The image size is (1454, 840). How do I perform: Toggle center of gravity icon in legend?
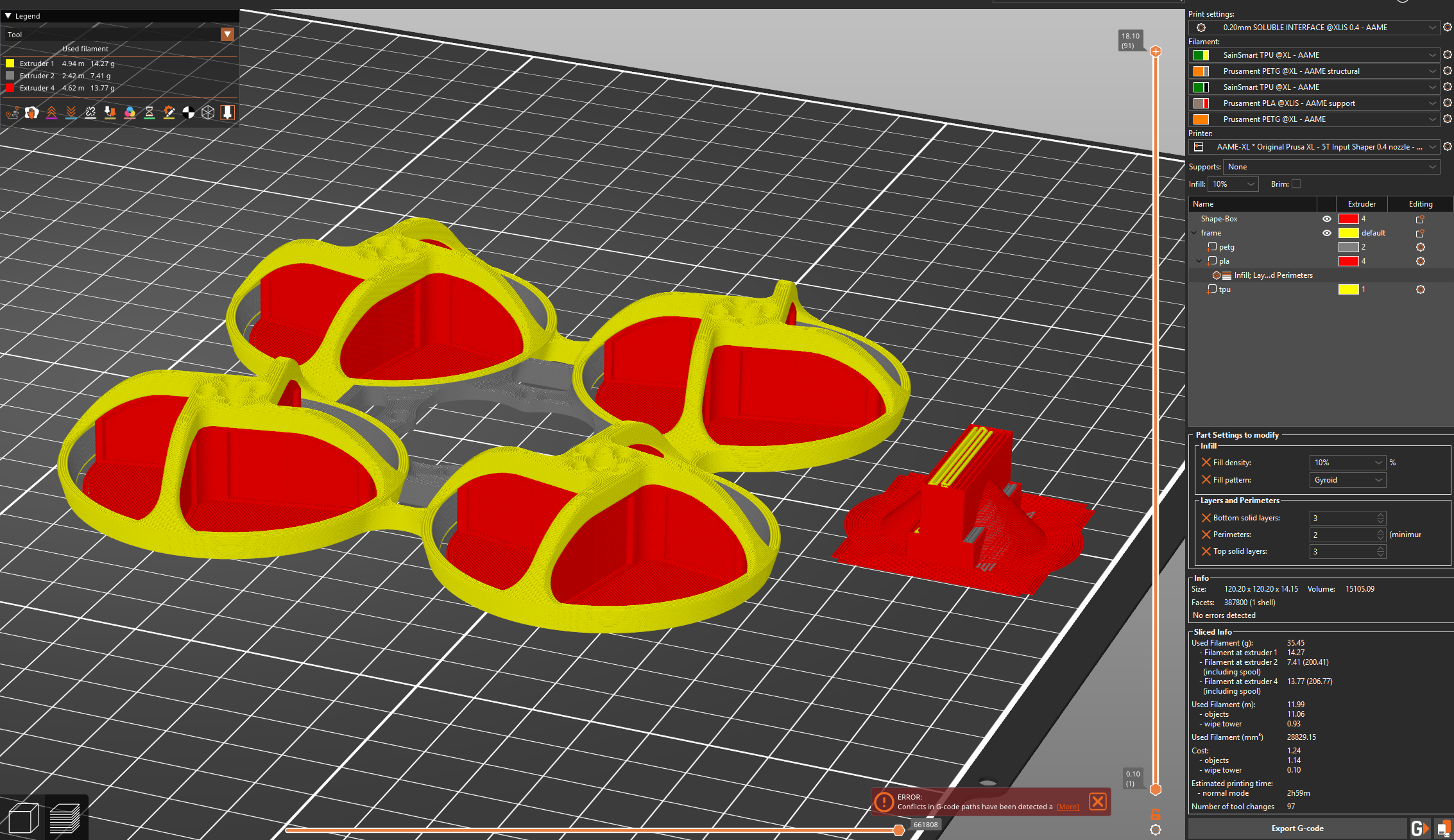188,113
